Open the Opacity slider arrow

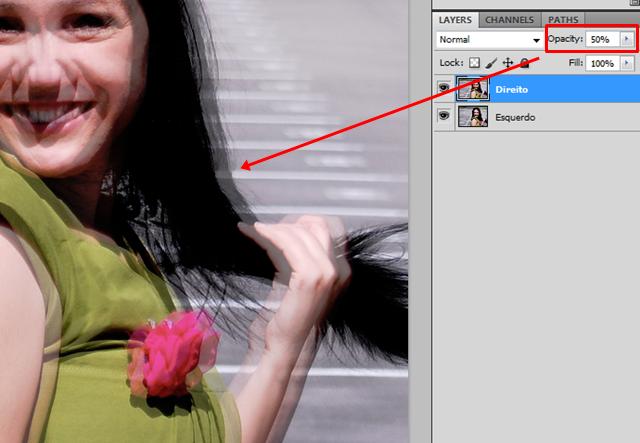[x=627, y=39]
